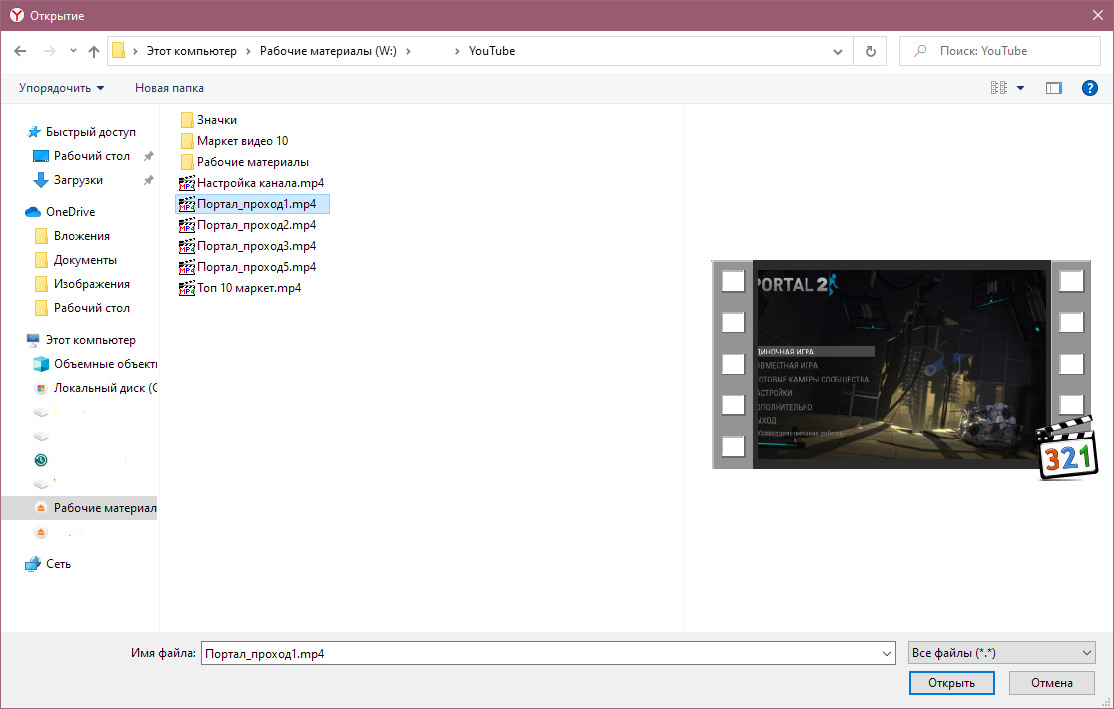
Task: Click the forward navigation arrow
Action: click(x=50, y=51)
